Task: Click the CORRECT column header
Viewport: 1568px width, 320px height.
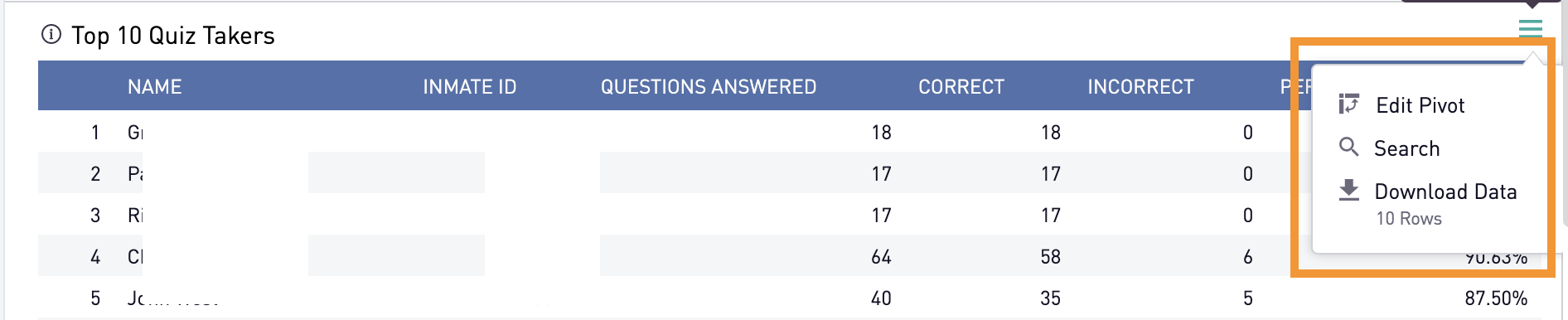Action: [961, 87]
